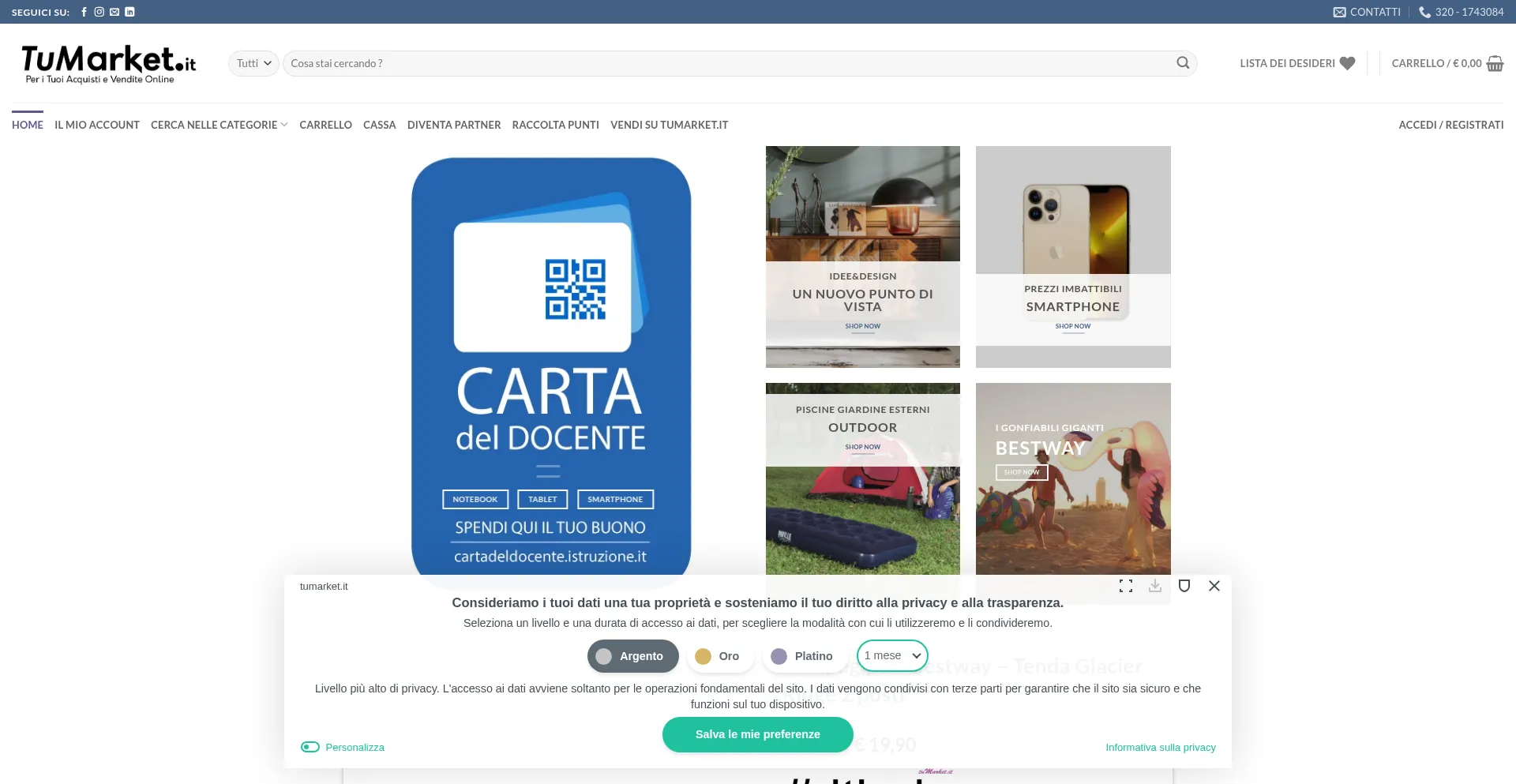
Task: Open the Facebook social icon
Action: 84,12
